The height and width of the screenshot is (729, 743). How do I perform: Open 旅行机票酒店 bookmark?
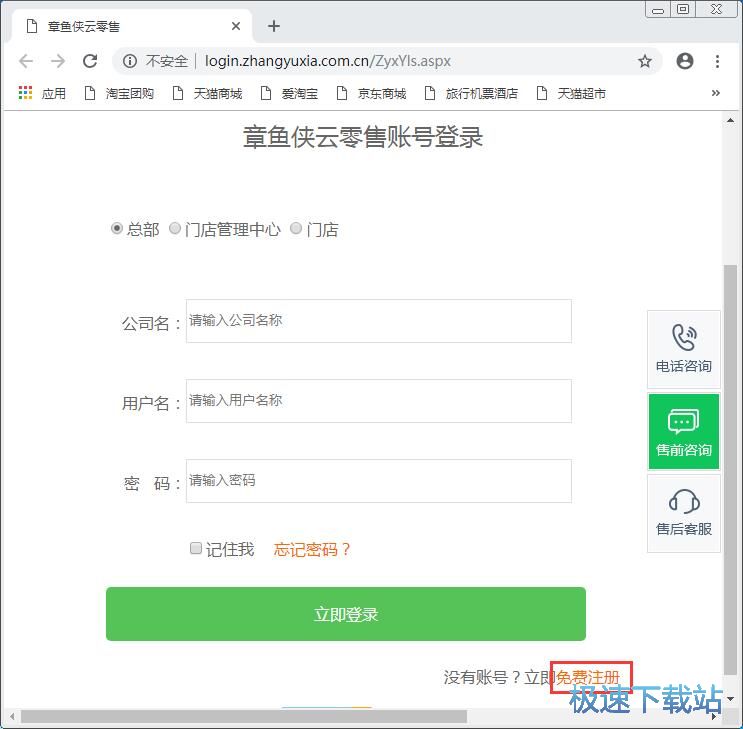pos(471,93)
